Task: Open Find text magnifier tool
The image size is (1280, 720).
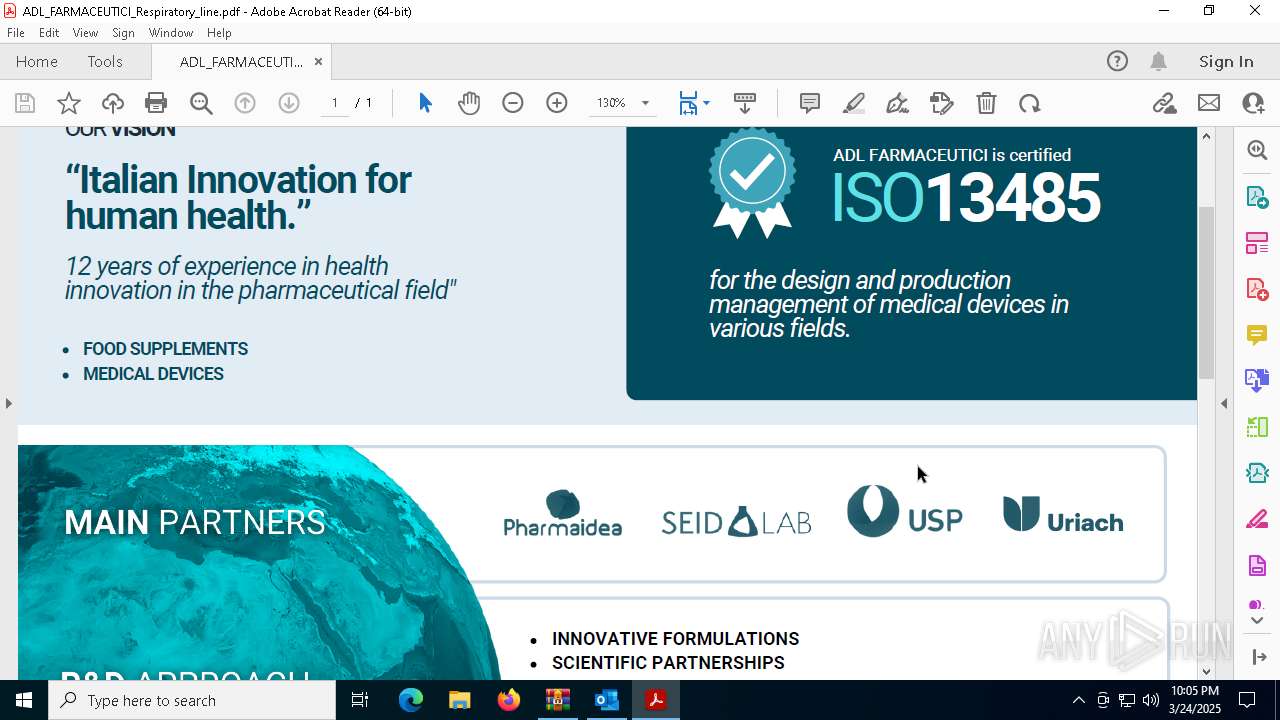Action: coord(201,103)
